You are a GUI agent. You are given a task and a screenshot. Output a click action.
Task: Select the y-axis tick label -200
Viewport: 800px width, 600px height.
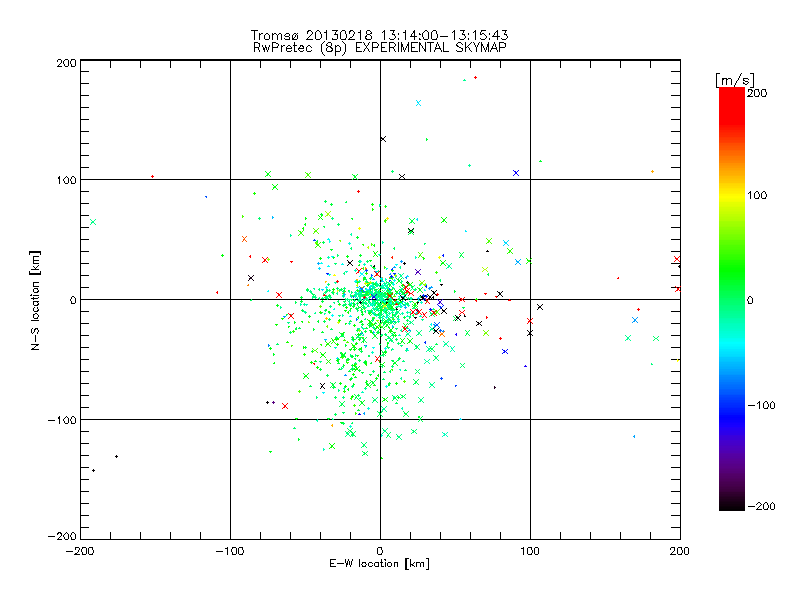click(62, 536)
